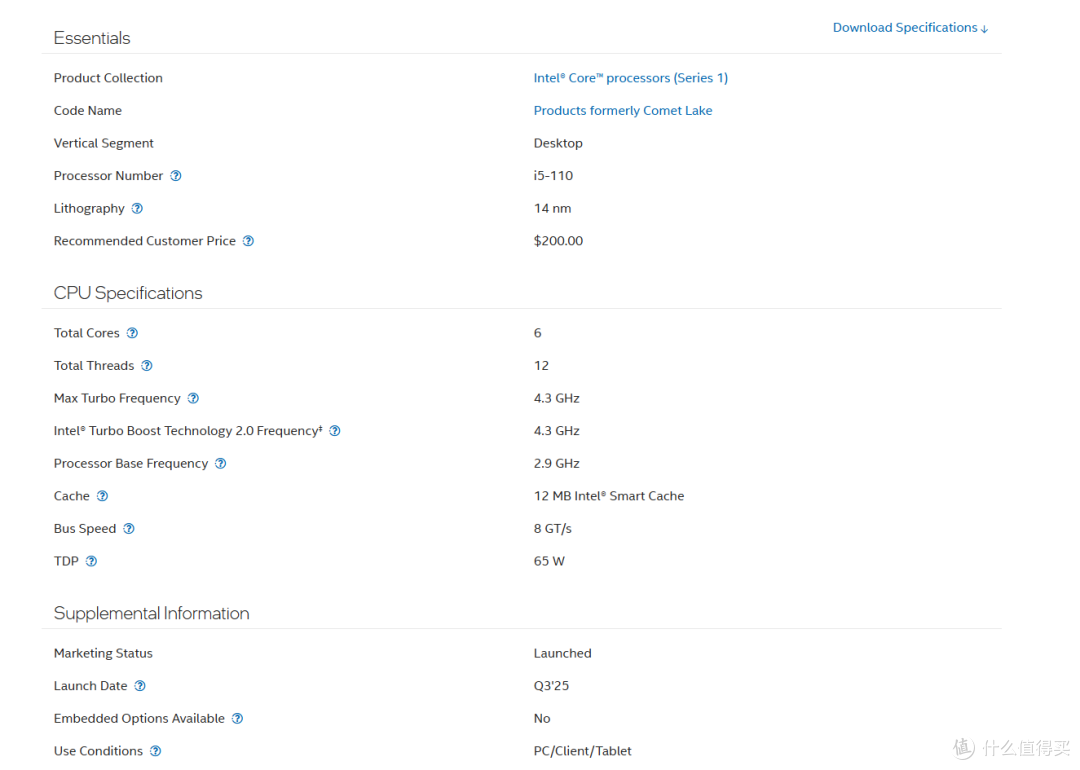Viewport: 1080px width, 770px height.
Task: Show help for Bus Speed
Action: coord(129,528)
